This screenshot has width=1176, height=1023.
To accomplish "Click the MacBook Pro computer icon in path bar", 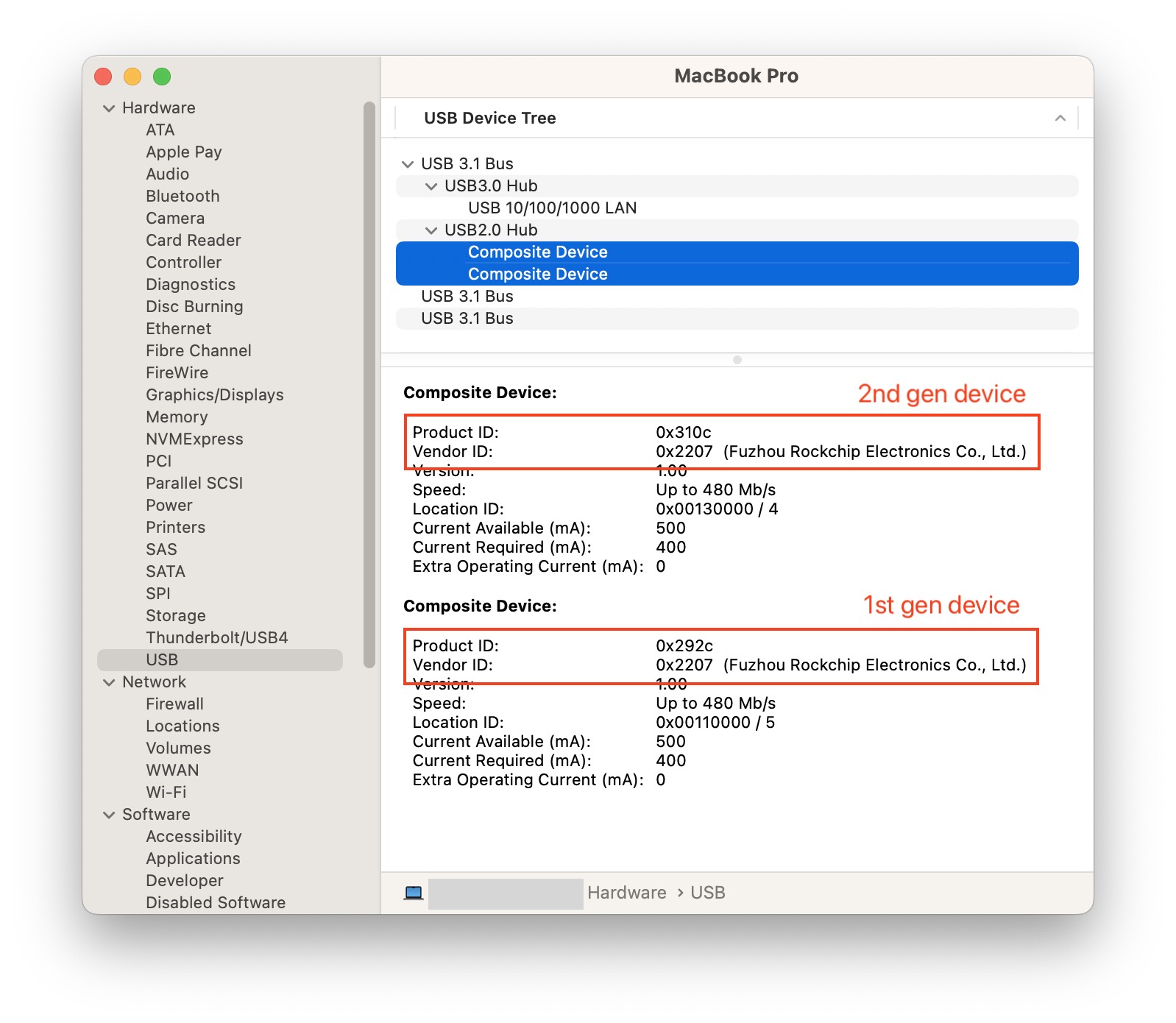I will pyautogui.click(x=414, y=893).
